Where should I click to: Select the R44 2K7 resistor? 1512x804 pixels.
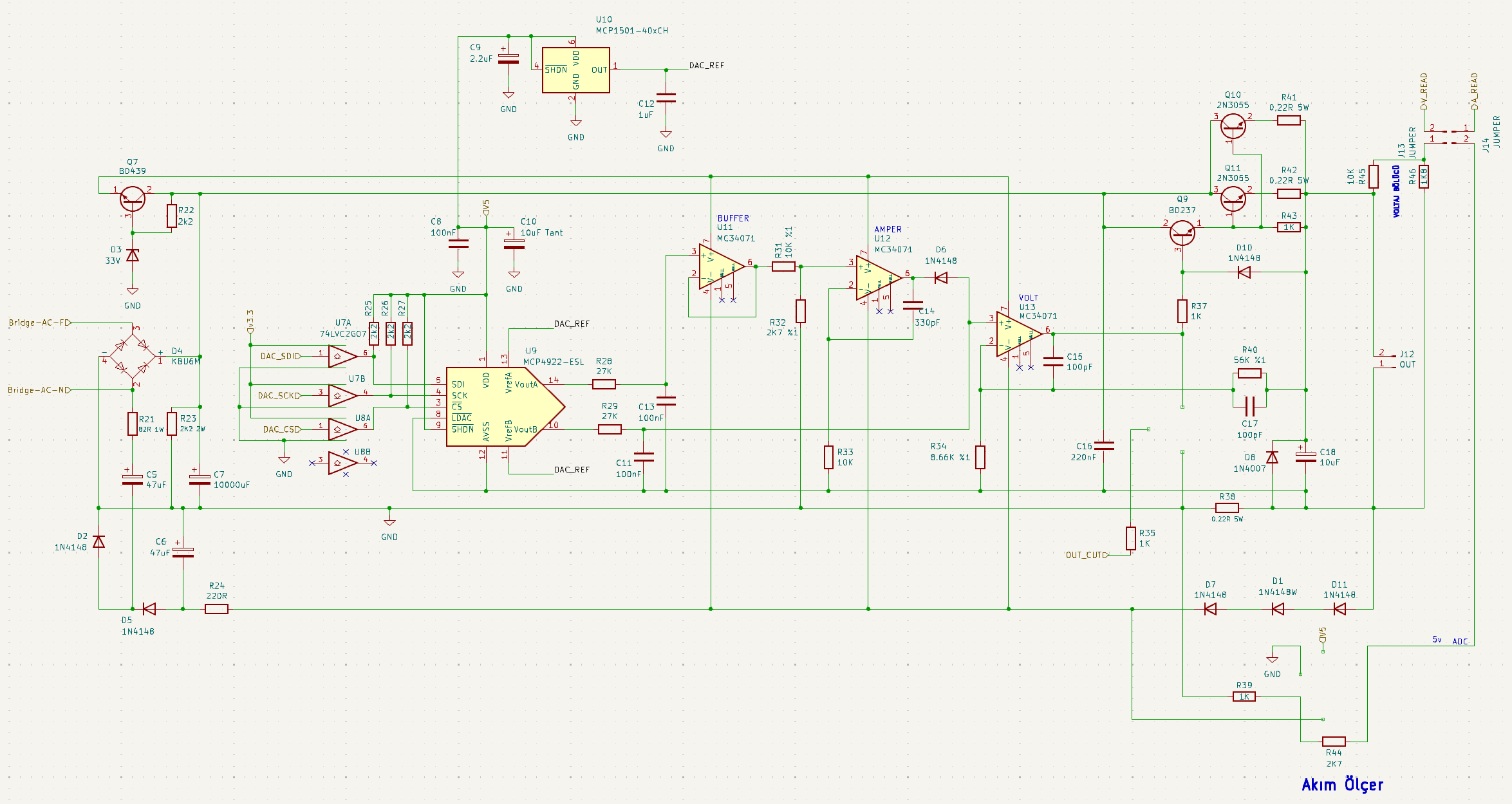1334,741
